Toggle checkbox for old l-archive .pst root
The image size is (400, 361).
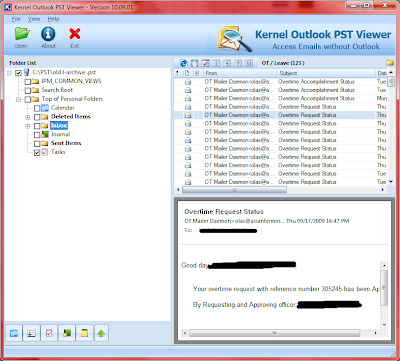click(19, 73)
